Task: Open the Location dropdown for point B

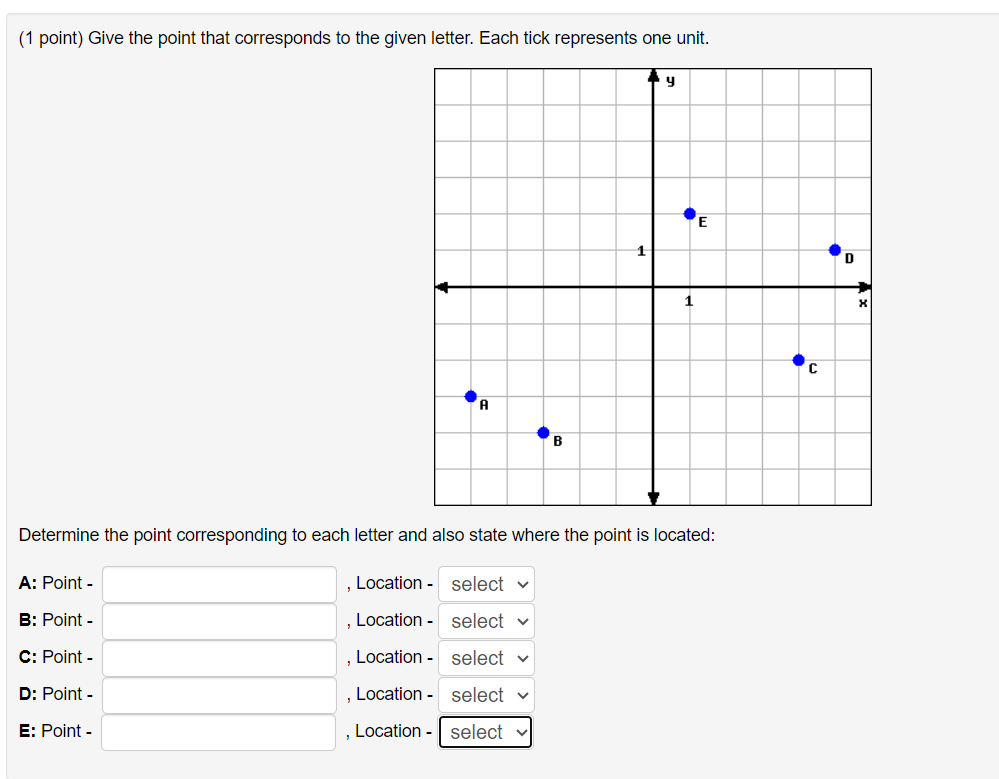Action: (485, 620)
